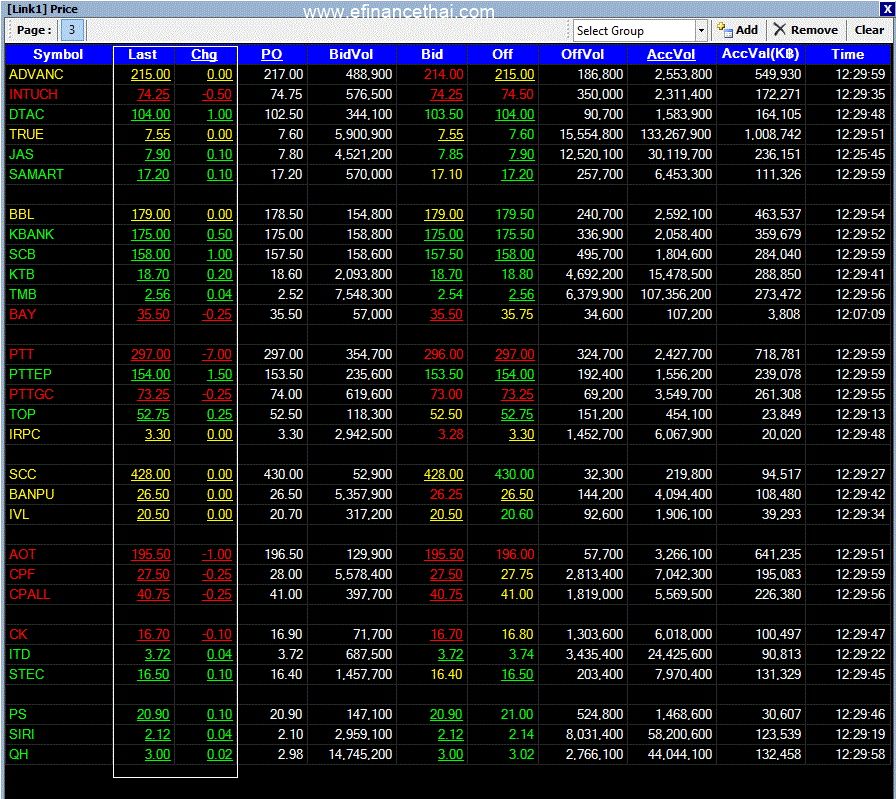896x799 pixels.
Task: Select the BANPU symbol
Action: point(31,494)
